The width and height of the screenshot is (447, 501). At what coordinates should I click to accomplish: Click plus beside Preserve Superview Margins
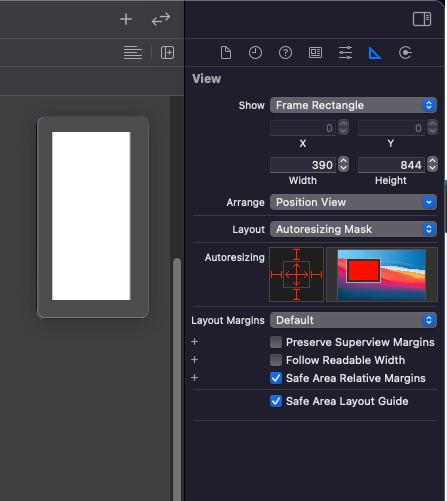point(195,342)
